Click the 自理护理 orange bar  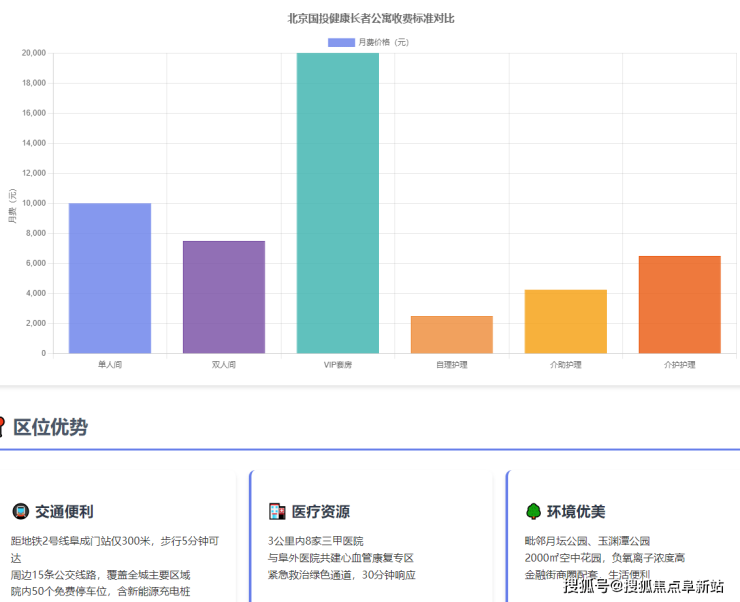[x=451, y=334]
